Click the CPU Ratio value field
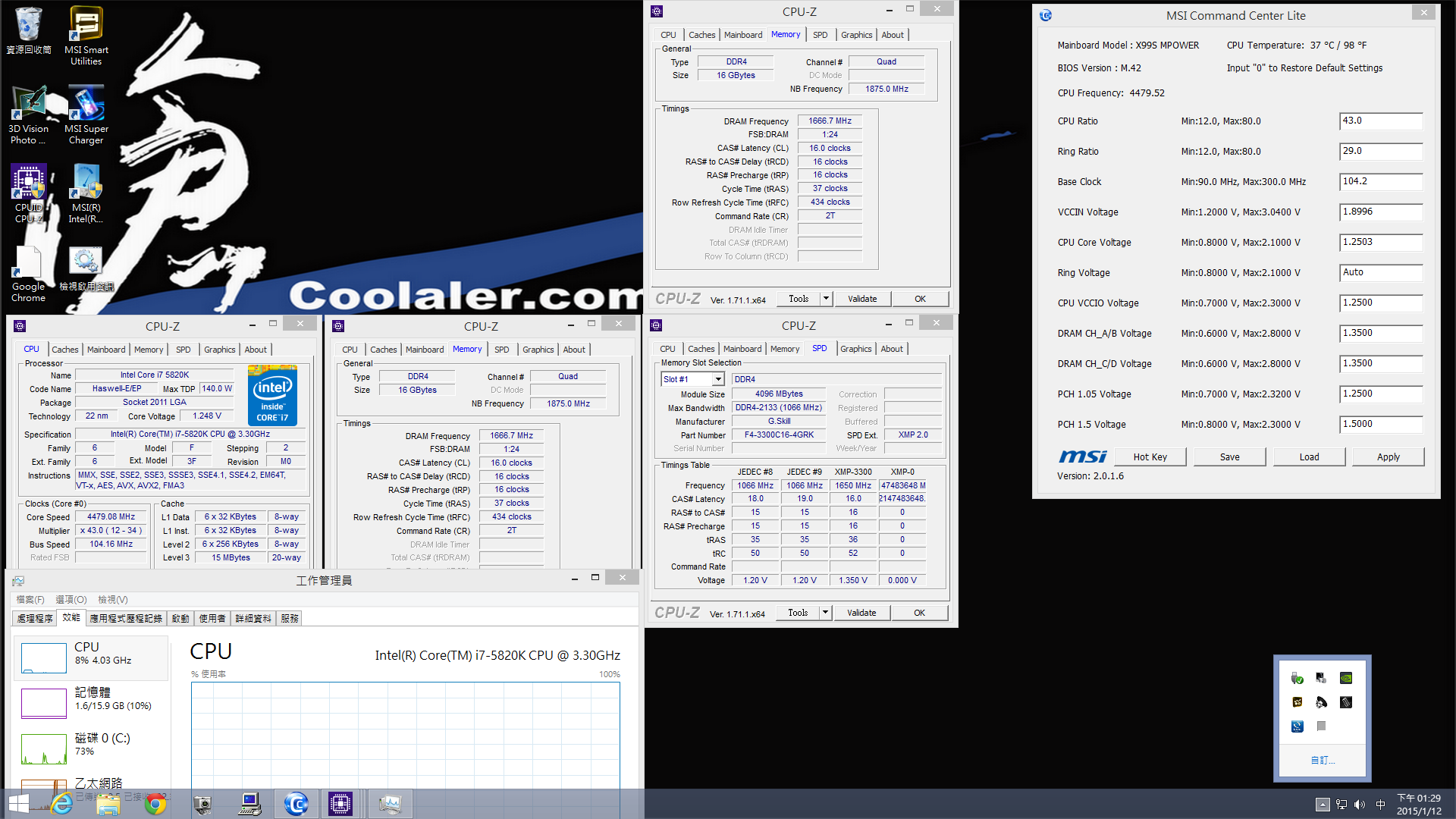 tap(1380, 121)
